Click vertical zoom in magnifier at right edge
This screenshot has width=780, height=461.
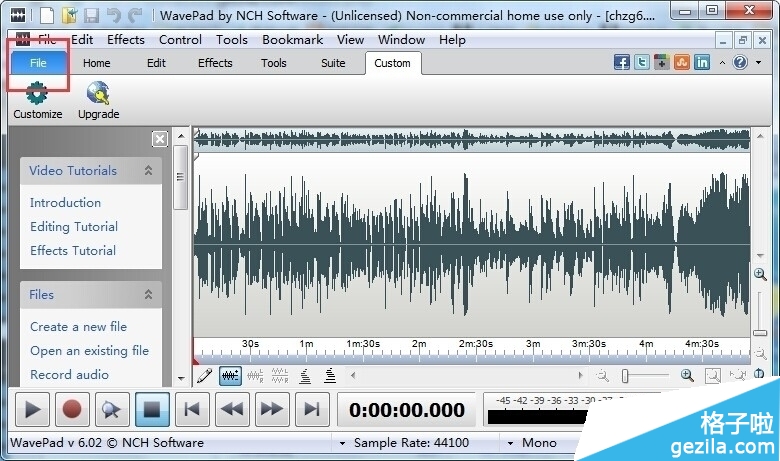(x=760, y=274)
